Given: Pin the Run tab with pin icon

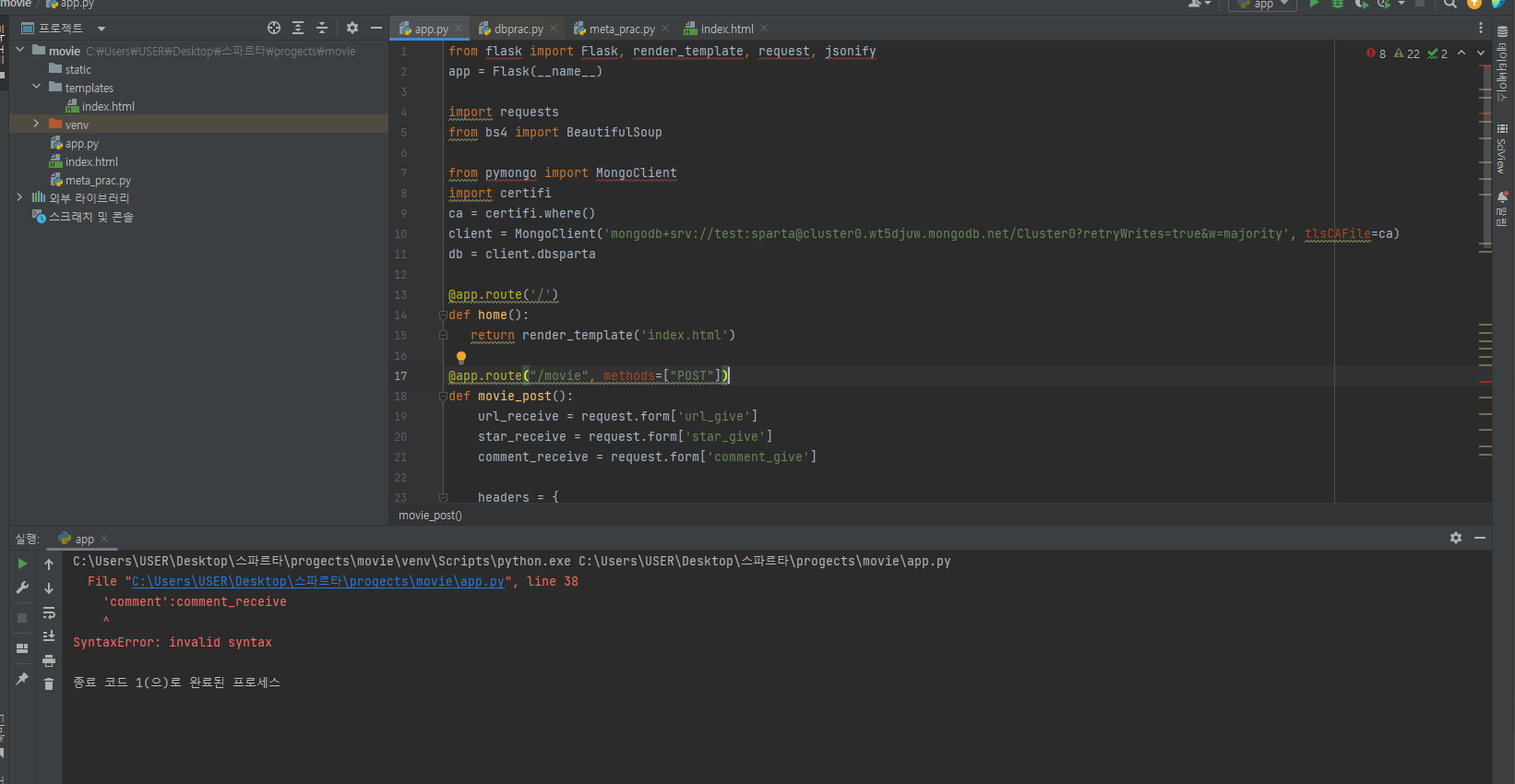Looking at the screenshot, I should (x=22, y=679).
